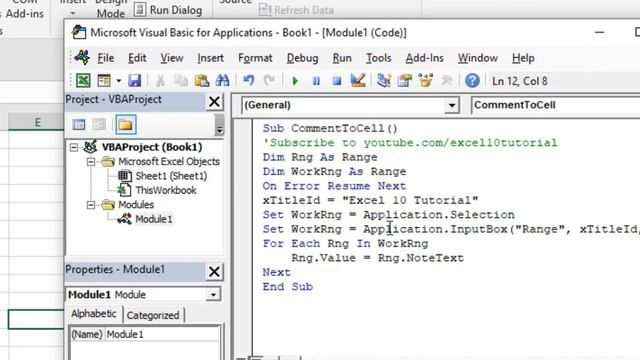Open the Tools menu
This screenshot has height=360, width=640.
pyautogui.click(x=378, y=58)
